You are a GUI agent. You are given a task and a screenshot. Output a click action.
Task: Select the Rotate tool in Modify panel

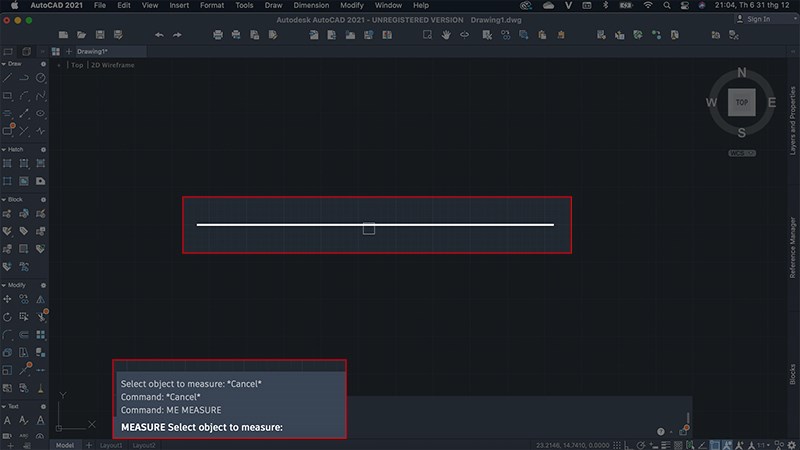(x=8, y=317)
